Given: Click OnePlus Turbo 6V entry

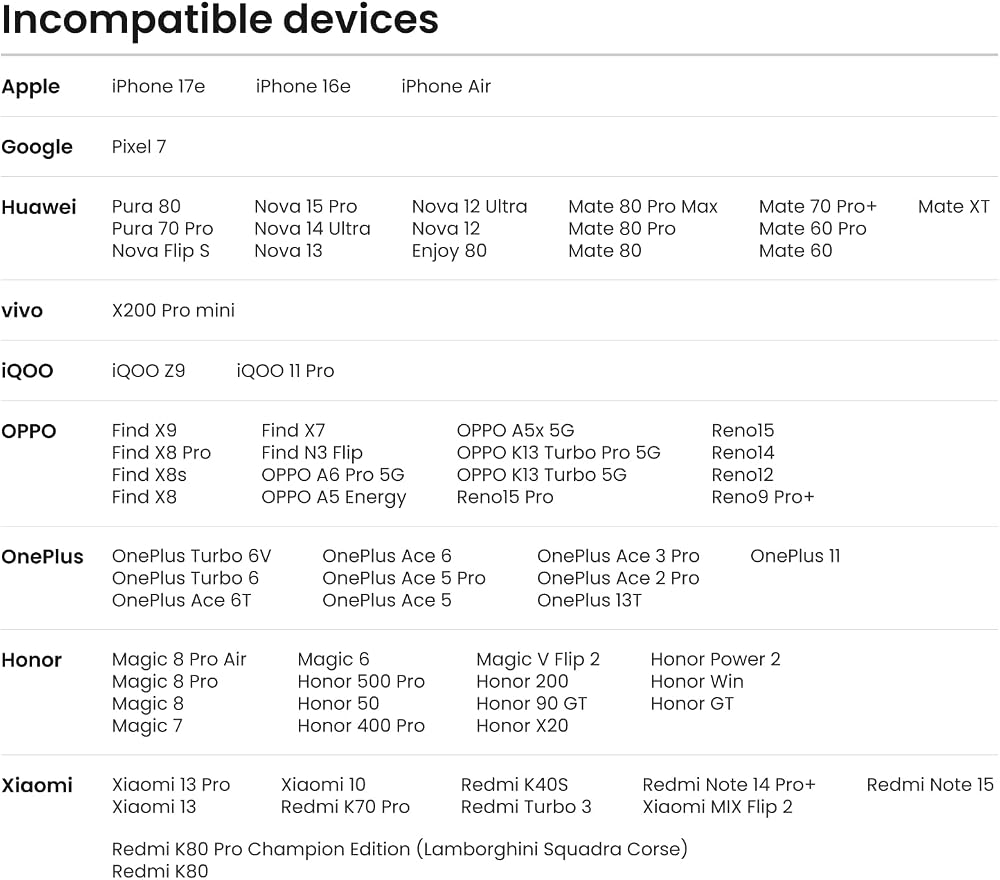Looking at the screenshot, I should pyautogui.click(x=191, y=556).
